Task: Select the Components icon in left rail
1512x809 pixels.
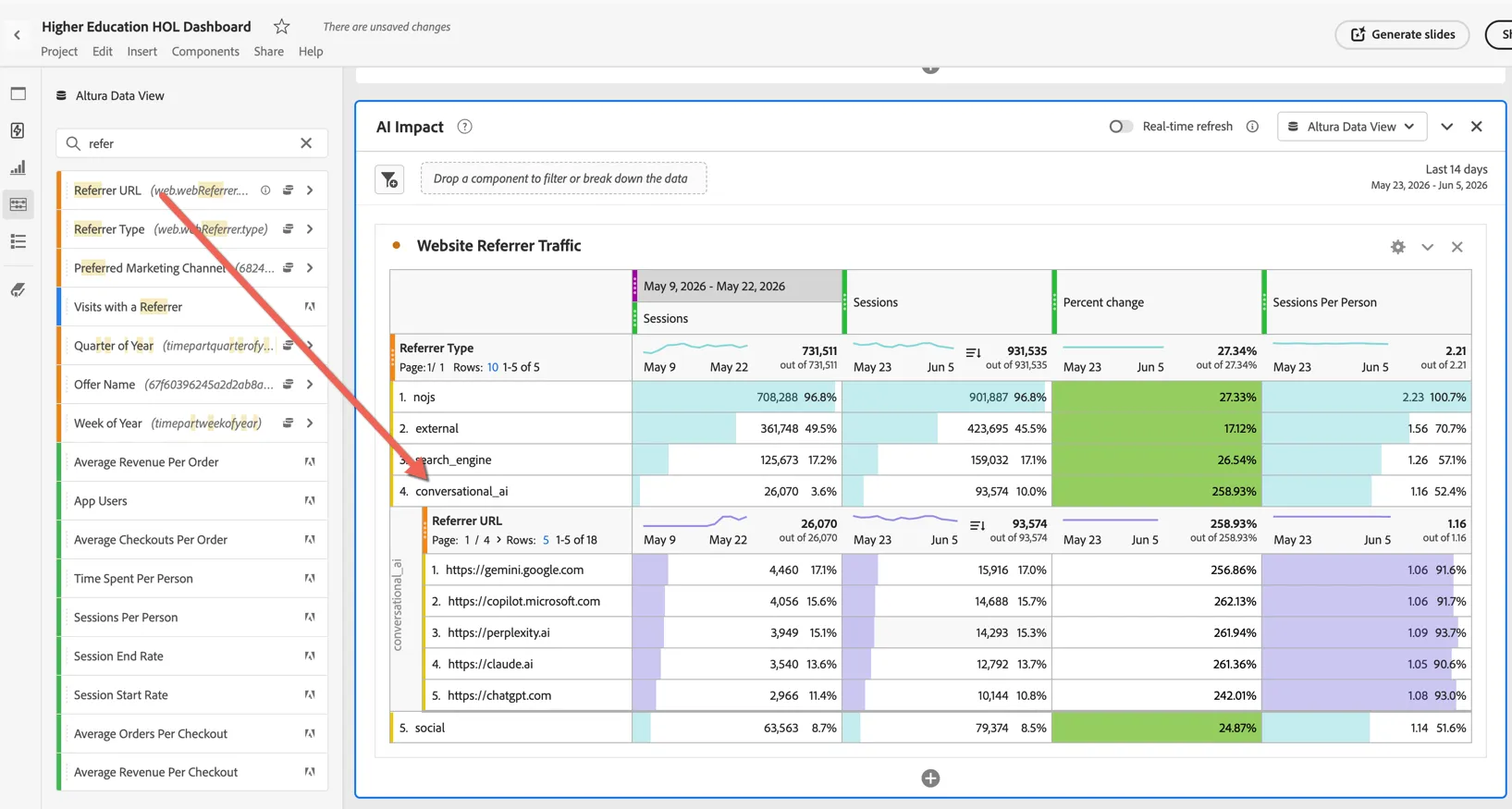Action: (18, 204)
